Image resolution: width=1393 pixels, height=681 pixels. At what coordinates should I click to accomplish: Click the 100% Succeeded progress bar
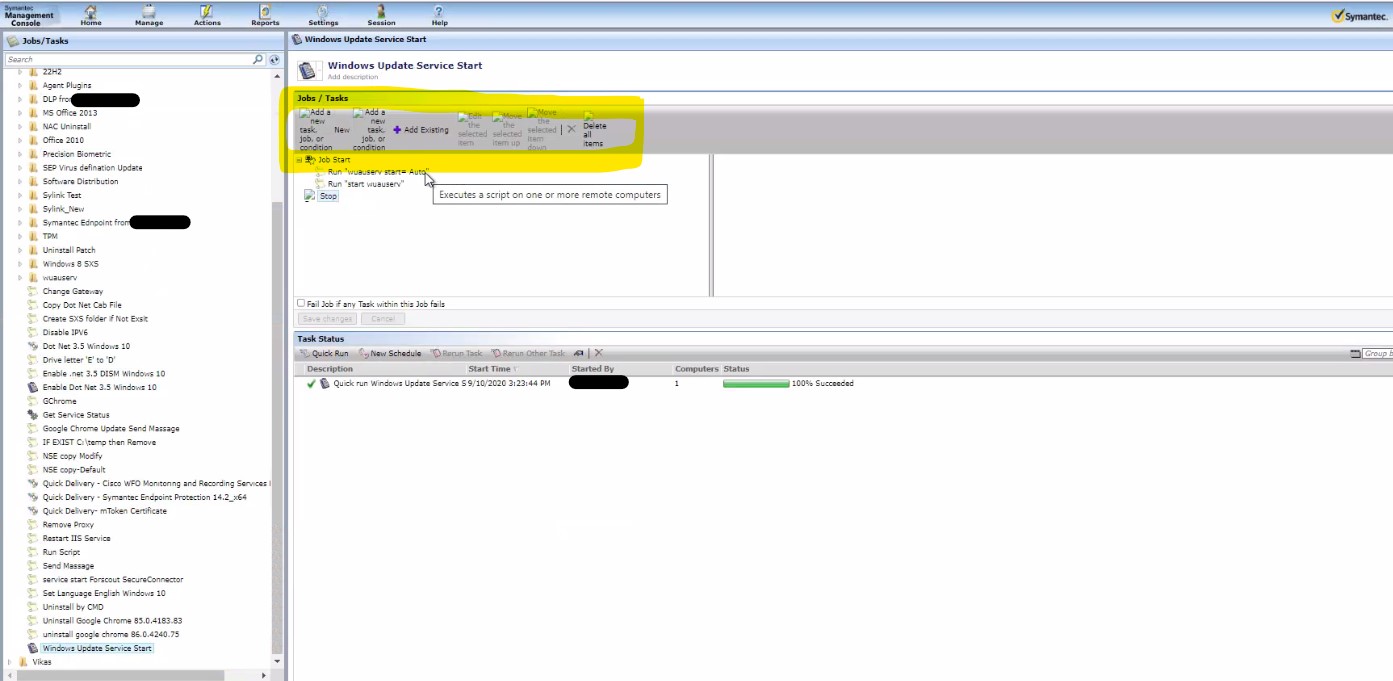(755, 383)
